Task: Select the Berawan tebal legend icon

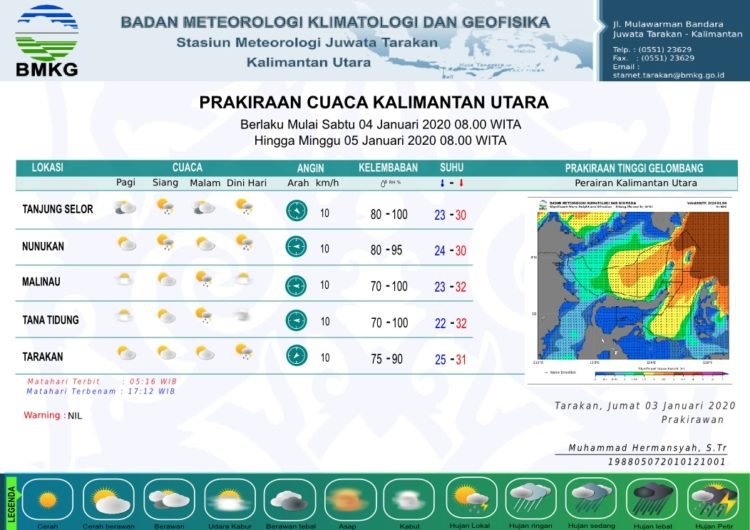Action: [x=290, y=500]
